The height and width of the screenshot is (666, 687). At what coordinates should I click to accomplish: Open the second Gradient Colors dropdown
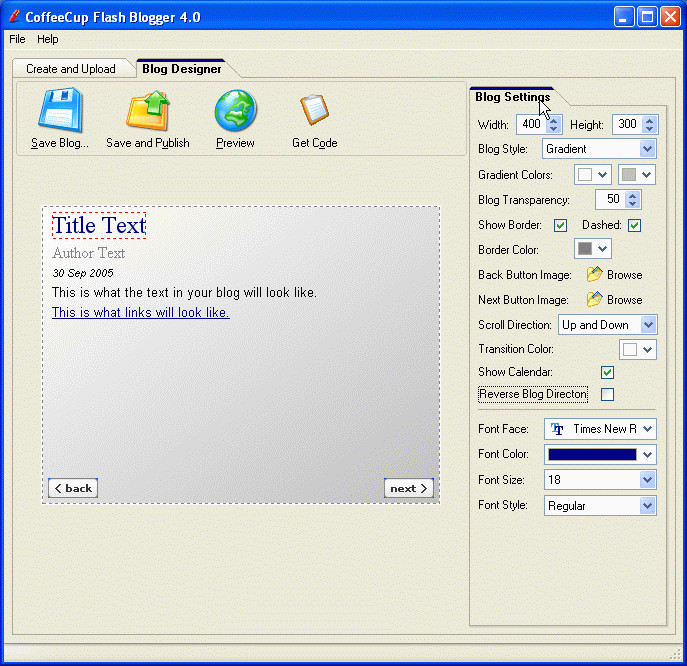pos(647,175)
